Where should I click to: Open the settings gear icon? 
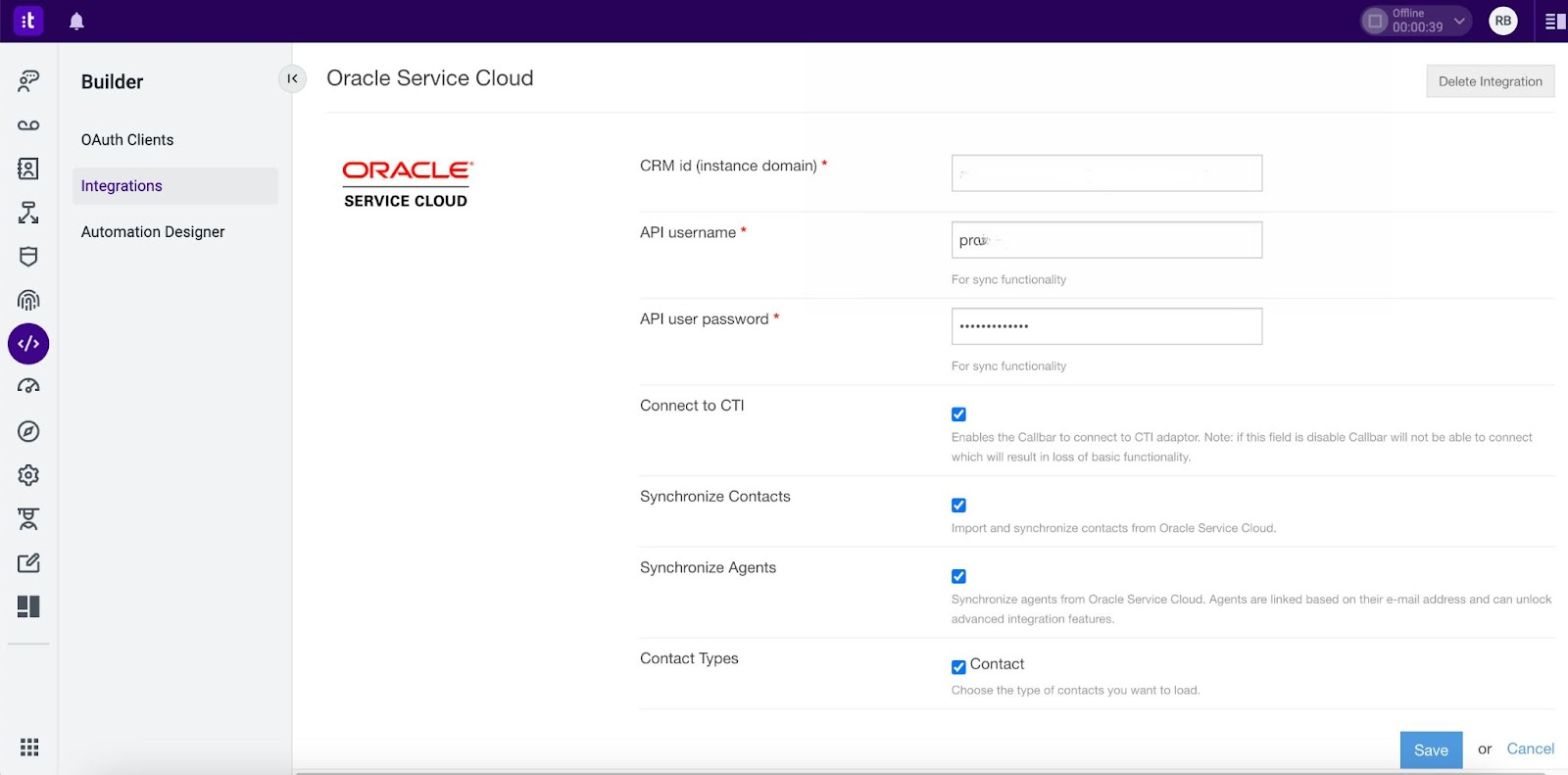28,475
